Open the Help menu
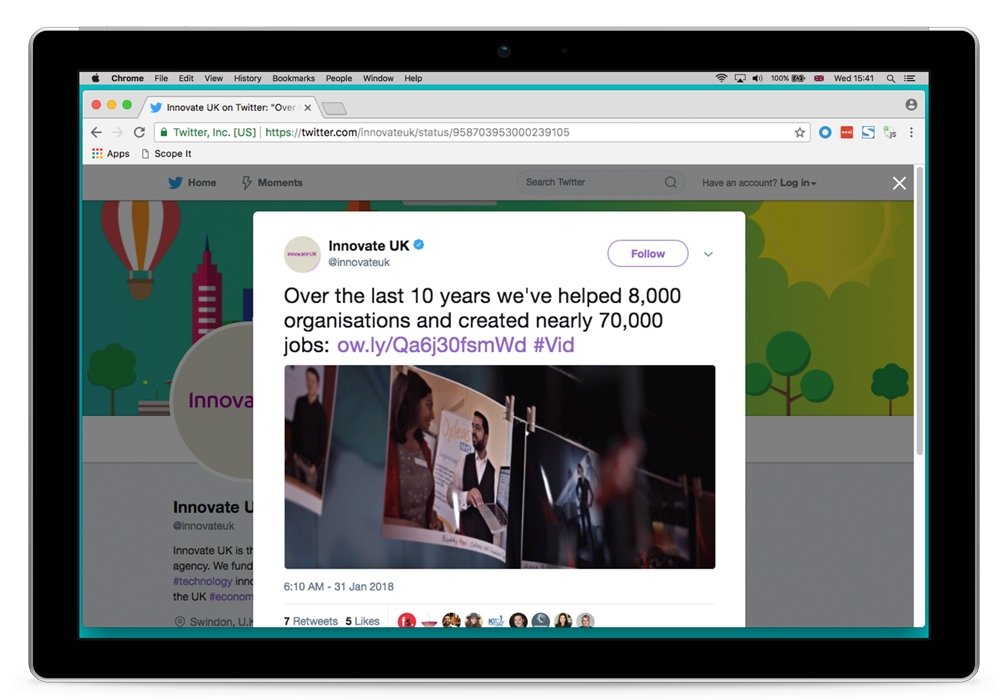Viewport: 1000px width, 700px height. 413,78
